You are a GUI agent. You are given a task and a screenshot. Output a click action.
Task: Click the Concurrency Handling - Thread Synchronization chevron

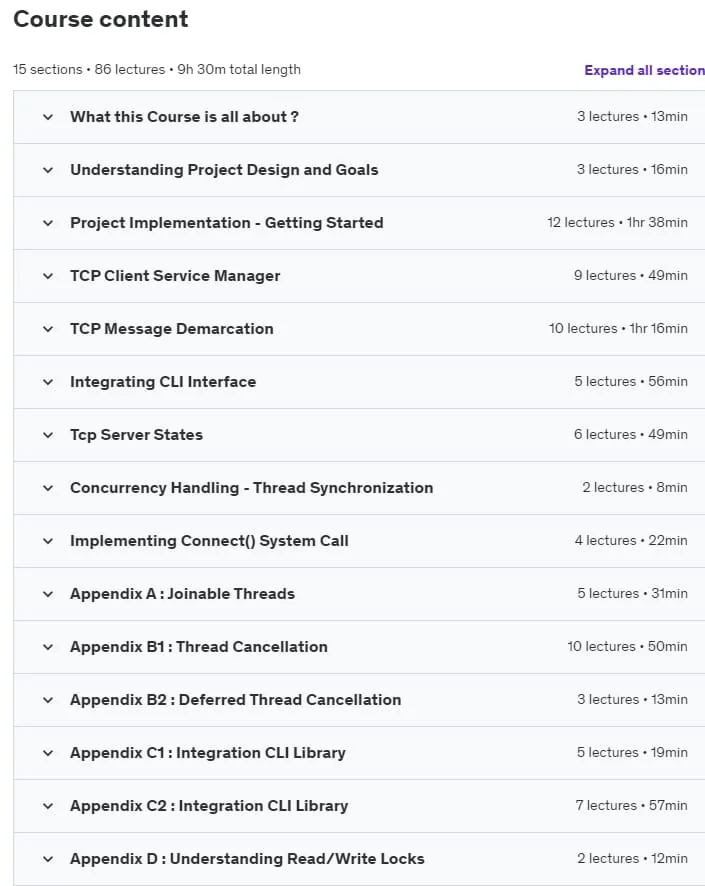(x=48, y=488)
